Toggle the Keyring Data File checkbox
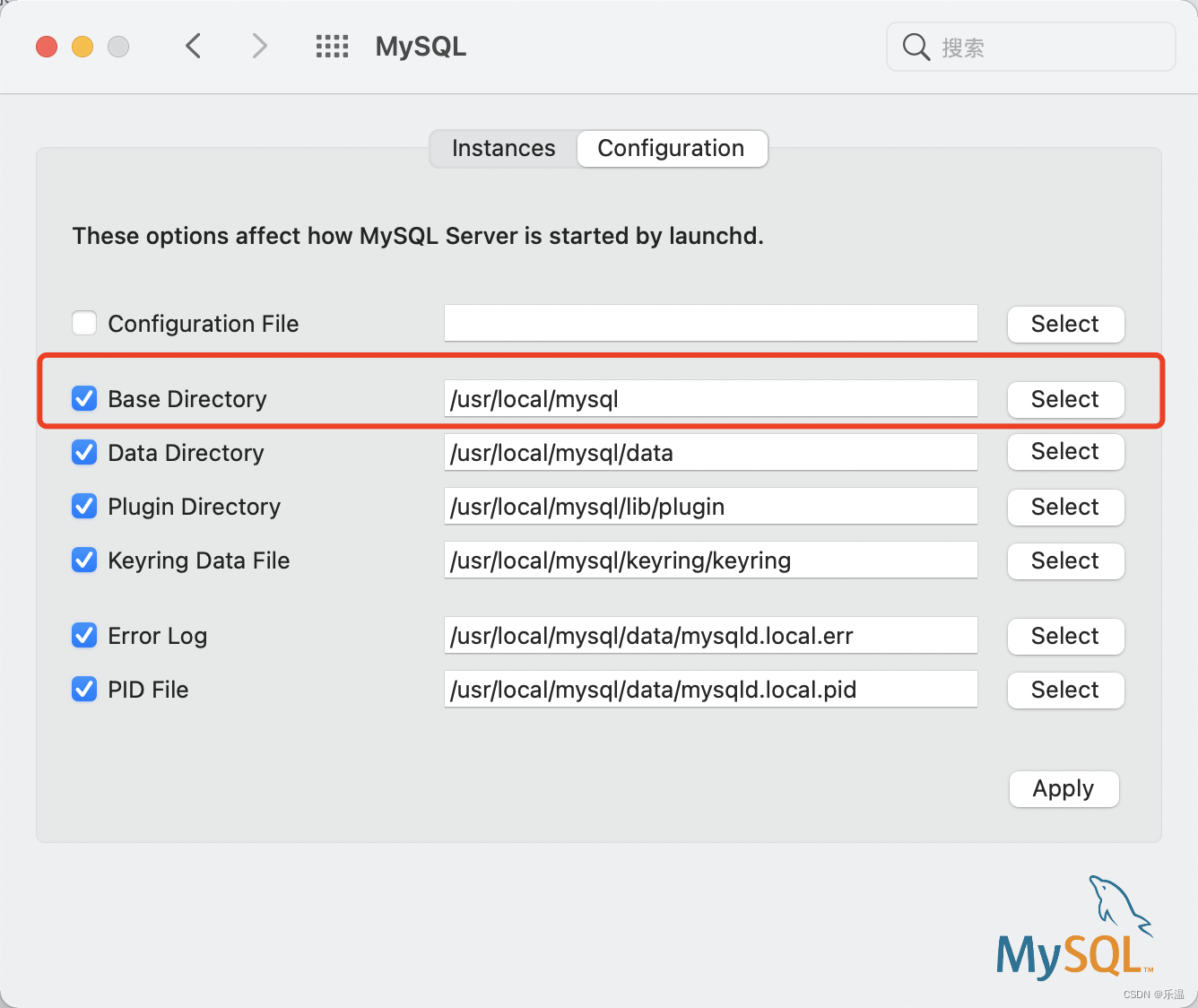This screenshot has height=1008, width=1198. [x=84, y=560]
